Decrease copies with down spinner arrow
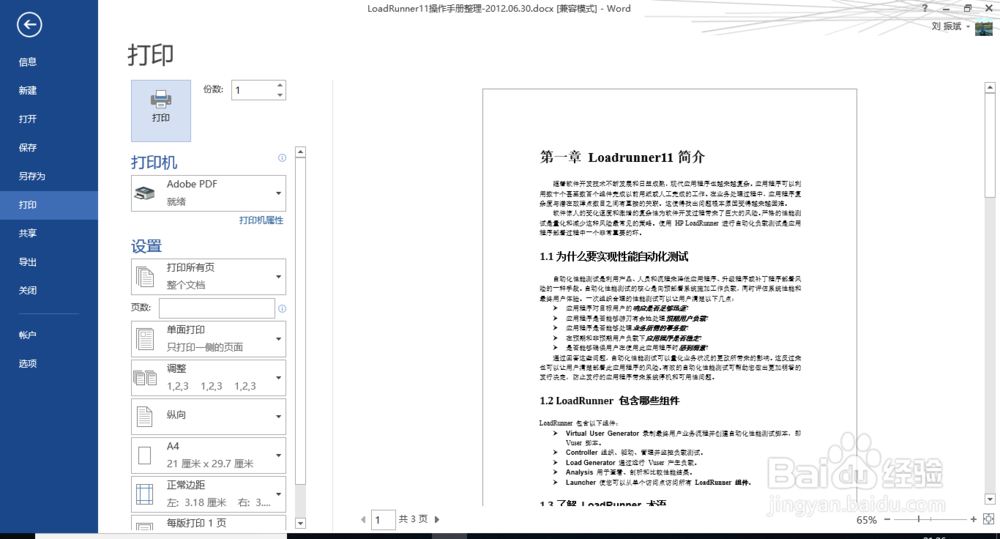 [x=280, y=95]
